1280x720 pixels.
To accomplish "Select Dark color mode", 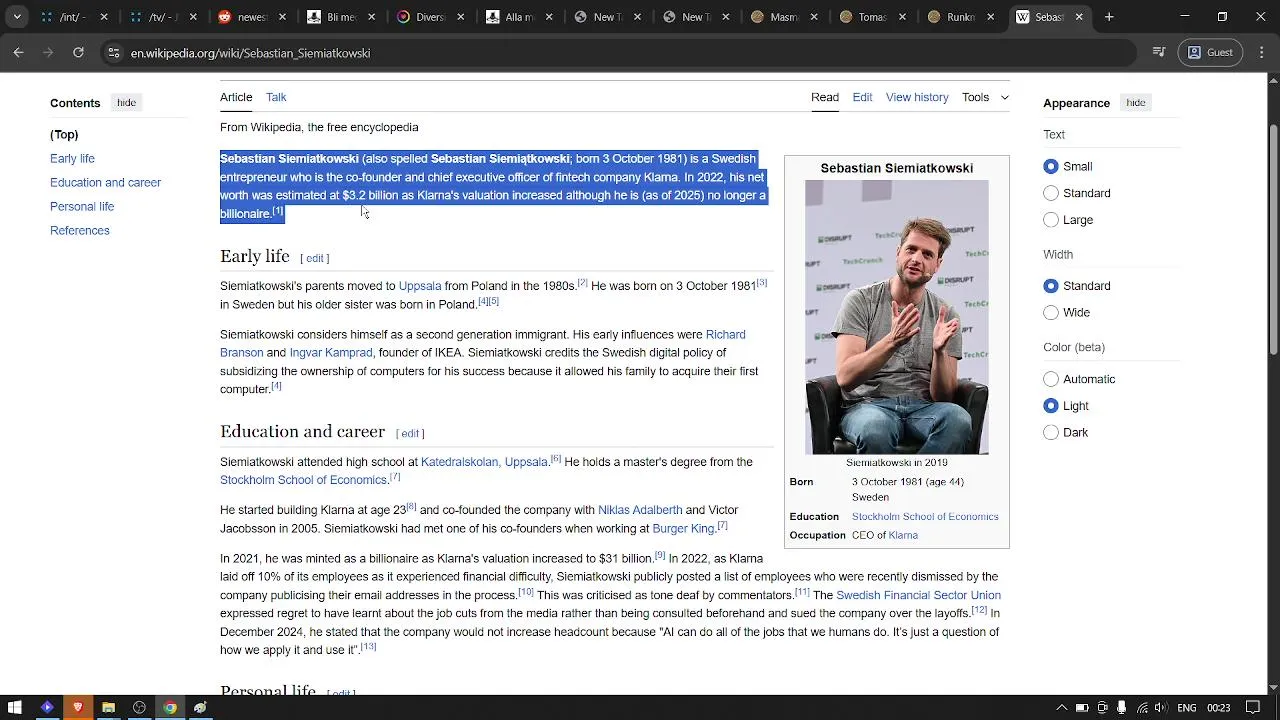I will tap(1051, 433).
